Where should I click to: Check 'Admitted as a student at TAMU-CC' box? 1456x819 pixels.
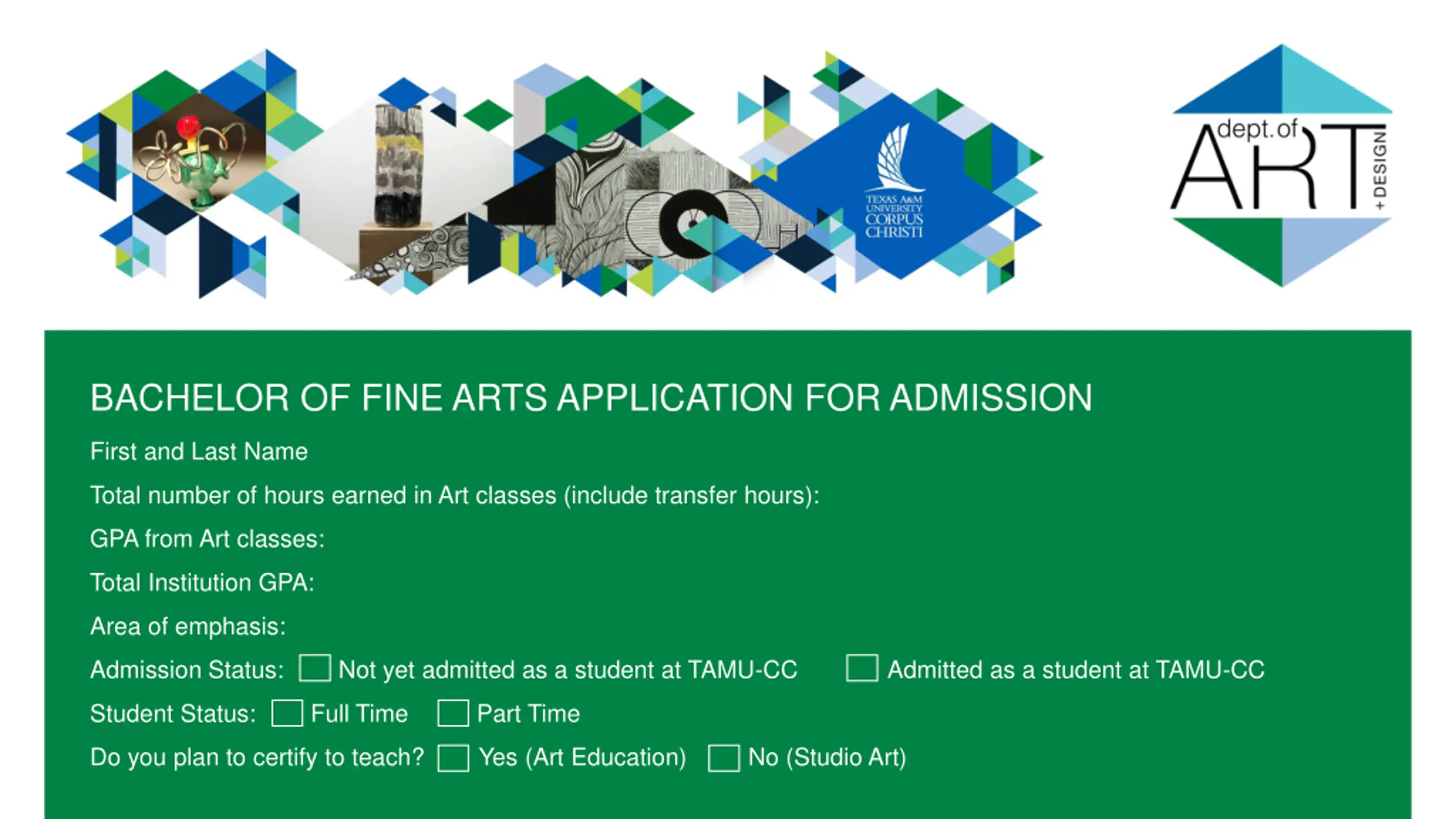(x=862, y=668)
